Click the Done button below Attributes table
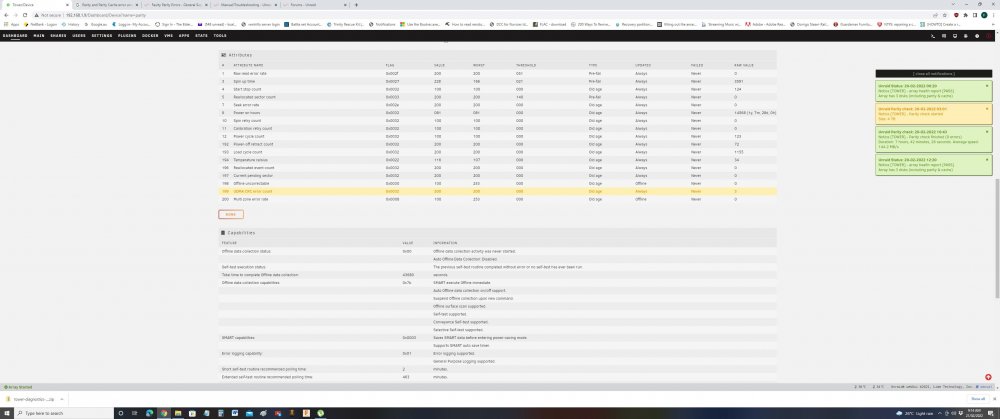 231,214
